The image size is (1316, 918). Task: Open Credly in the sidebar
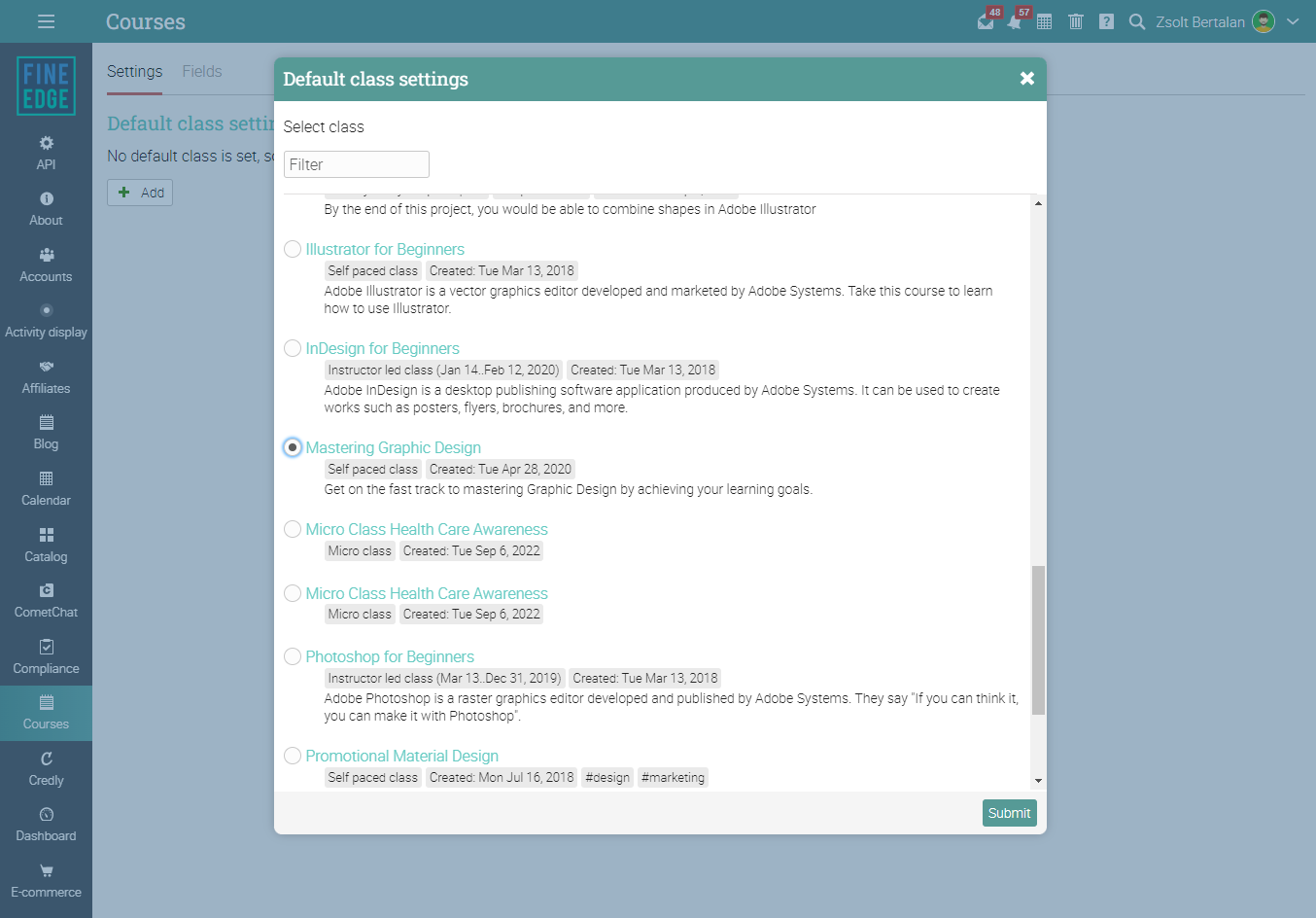(46, 769)
